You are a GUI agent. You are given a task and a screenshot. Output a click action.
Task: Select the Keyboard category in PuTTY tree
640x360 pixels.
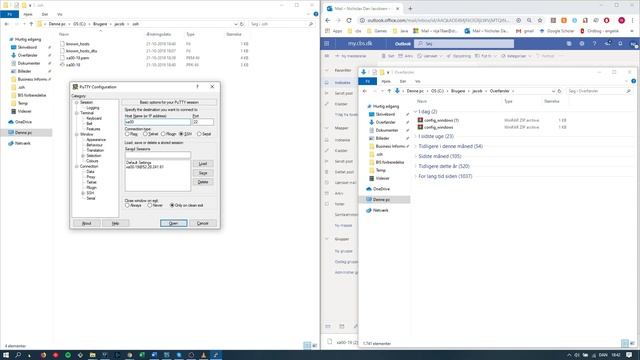(x=94, y=118)
